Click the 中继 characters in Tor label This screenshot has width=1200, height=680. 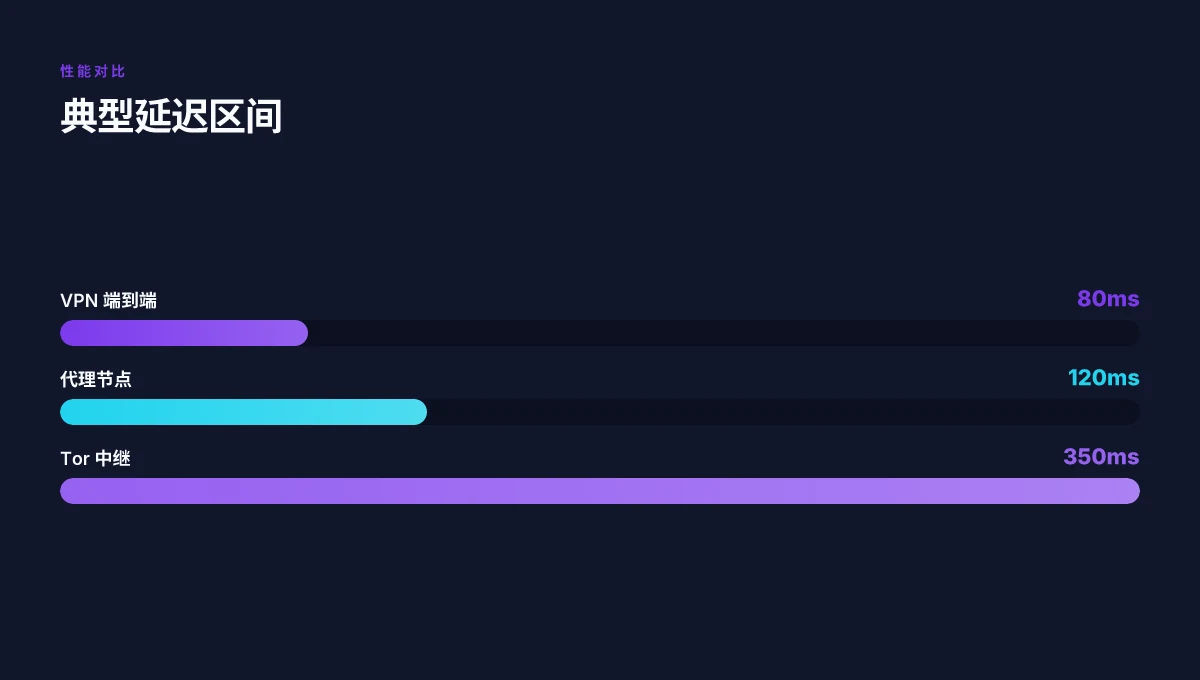tap(113, 458)
